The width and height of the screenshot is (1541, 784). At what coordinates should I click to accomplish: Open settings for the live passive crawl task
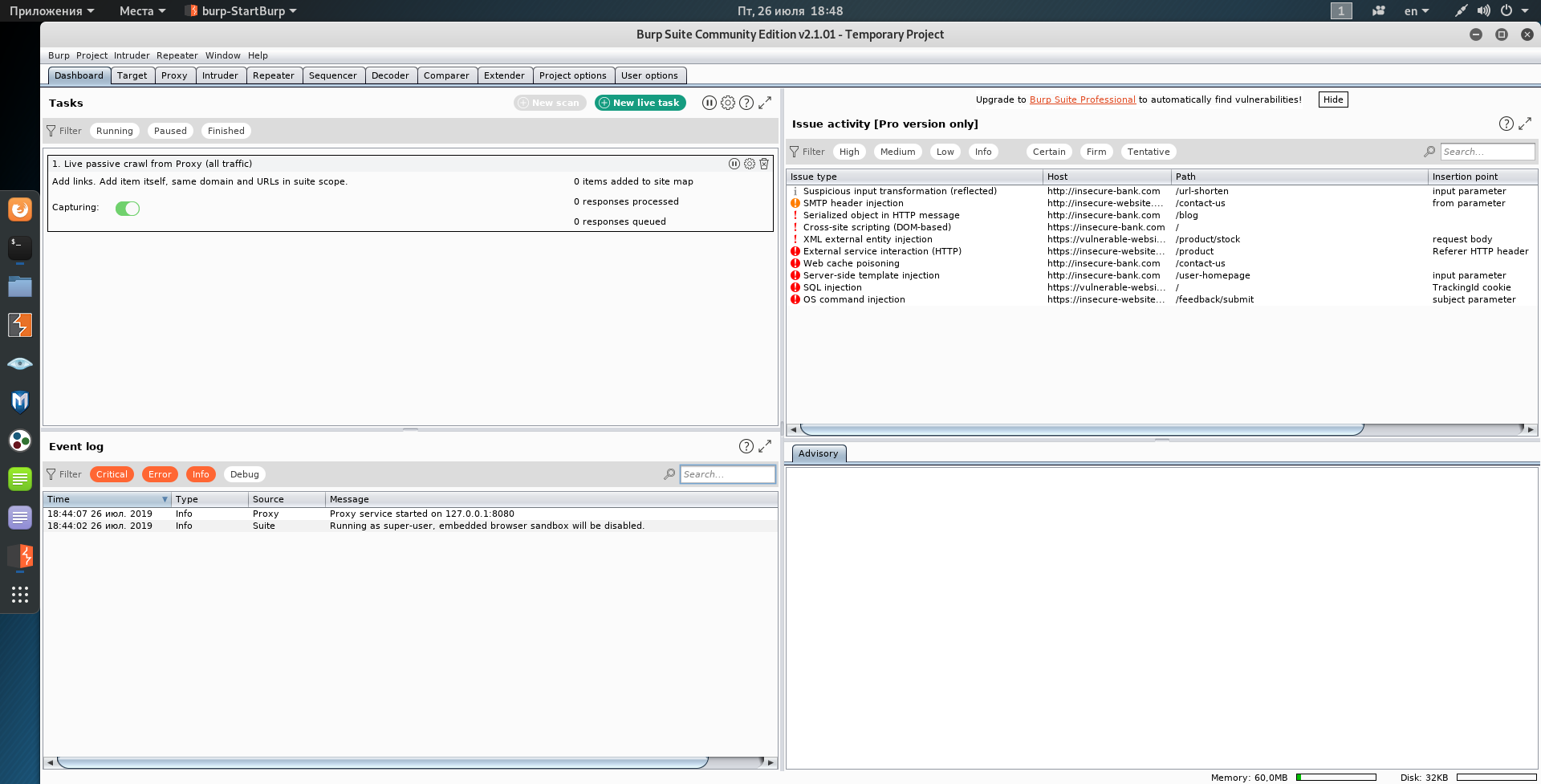749,164
